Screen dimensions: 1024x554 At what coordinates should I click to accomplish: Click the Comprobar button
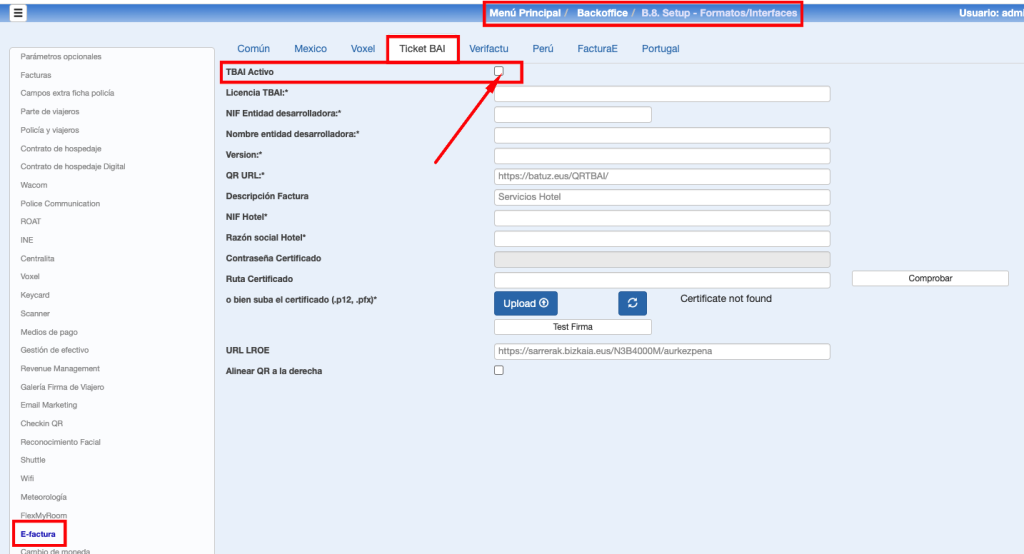[x=930, y=279]
